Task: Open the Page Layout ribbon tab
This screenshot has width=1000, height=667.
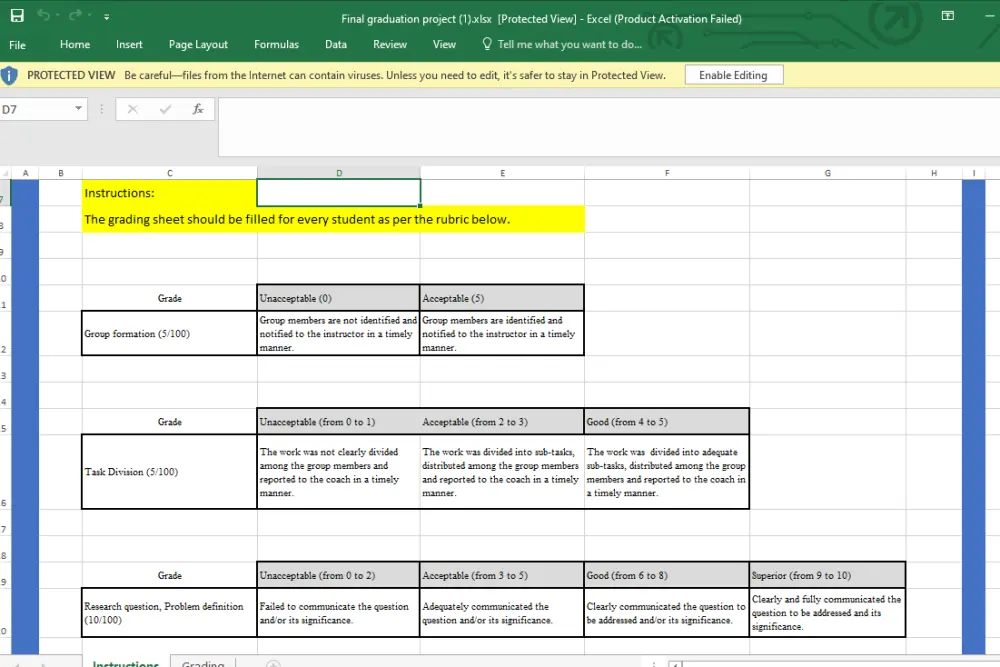Action: [198, 44]
